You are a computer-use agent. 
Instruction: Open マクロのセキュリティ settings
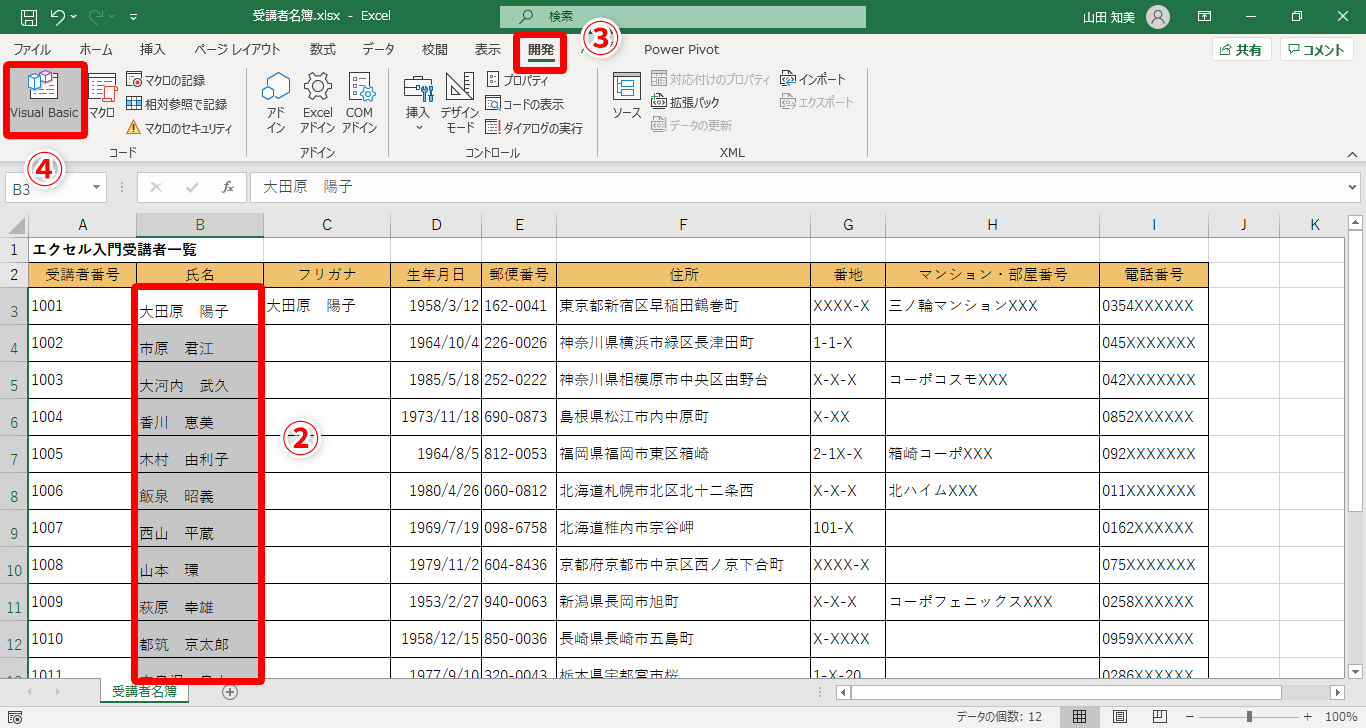pyautogui.click(x=179, y=127)
